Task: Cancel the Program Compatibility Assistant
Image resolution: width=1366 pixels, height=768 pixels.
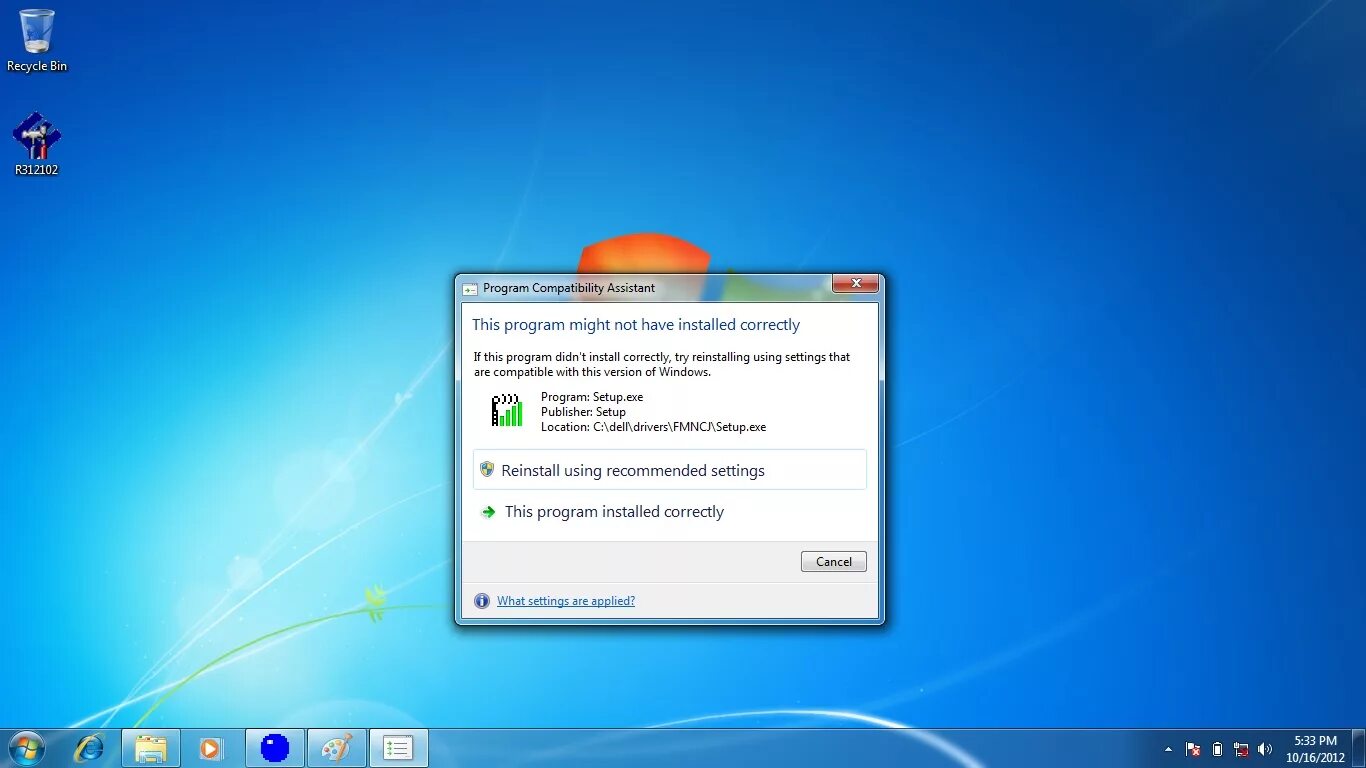Action: (x=833, y=562)
